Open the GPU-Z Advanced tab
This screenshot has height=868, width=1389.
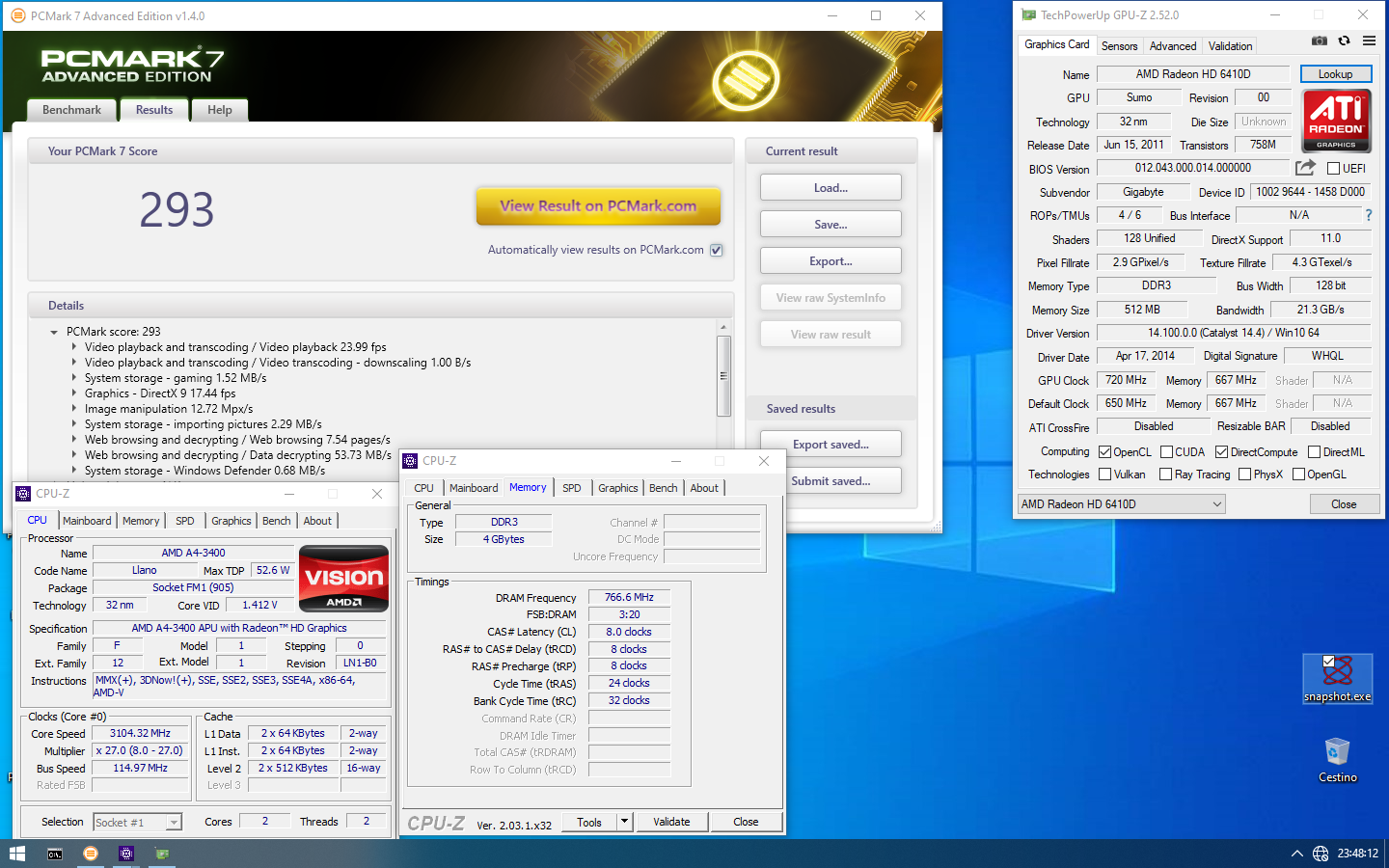pos(1173,46)
